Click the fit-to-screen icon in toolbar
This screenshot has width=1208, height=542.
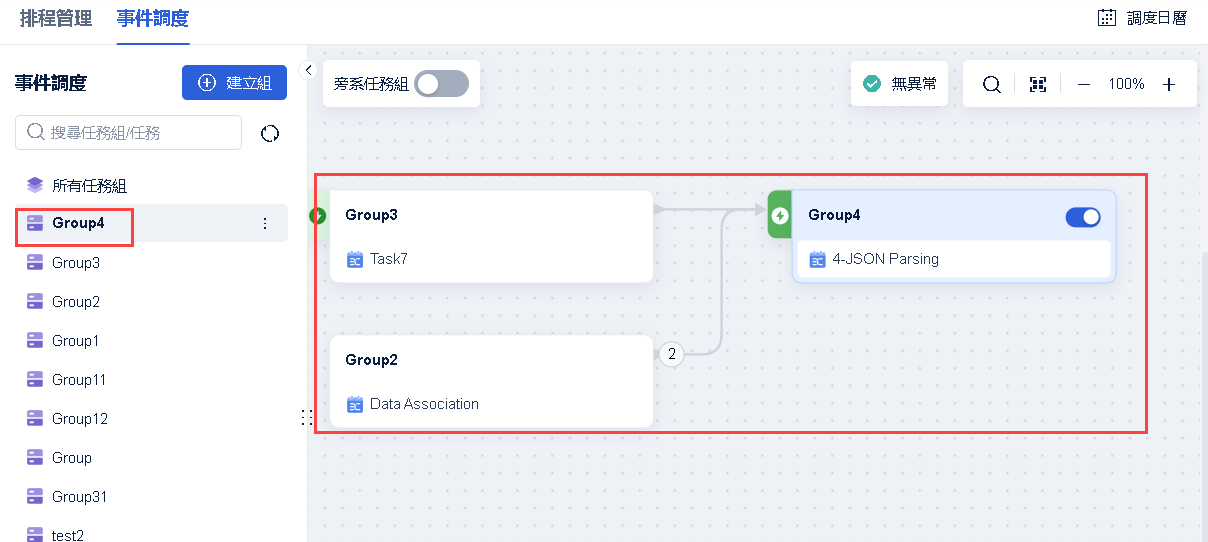(x=1038, y=85)
